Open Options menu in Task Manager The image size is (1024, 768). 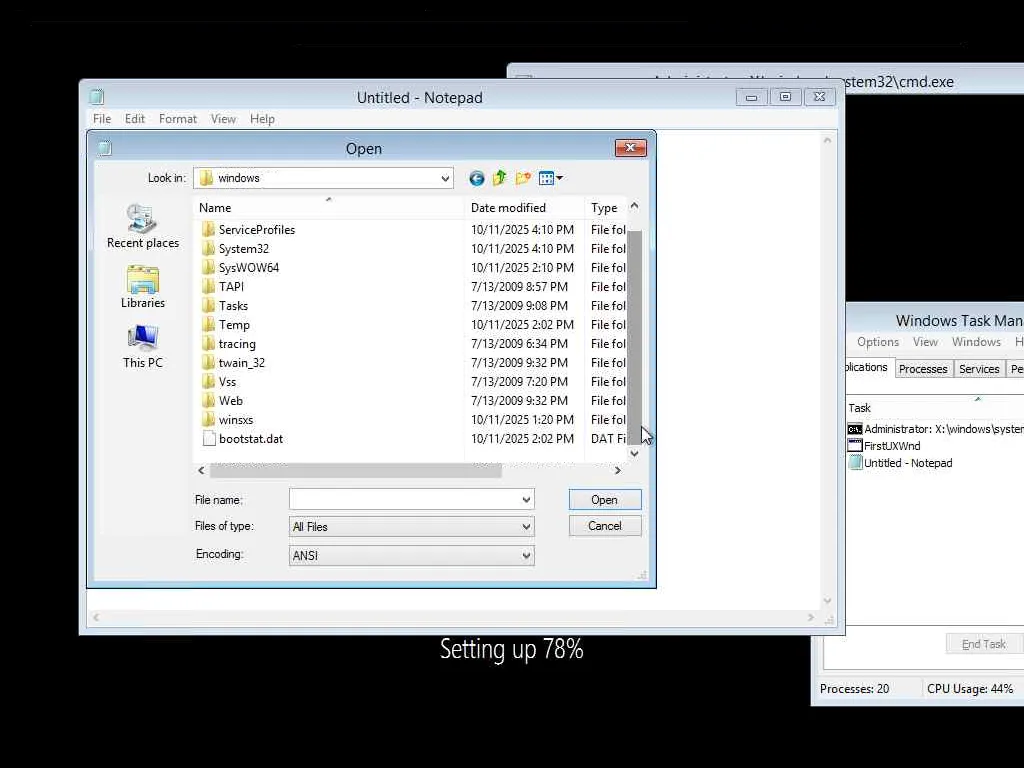pos(878,342)
